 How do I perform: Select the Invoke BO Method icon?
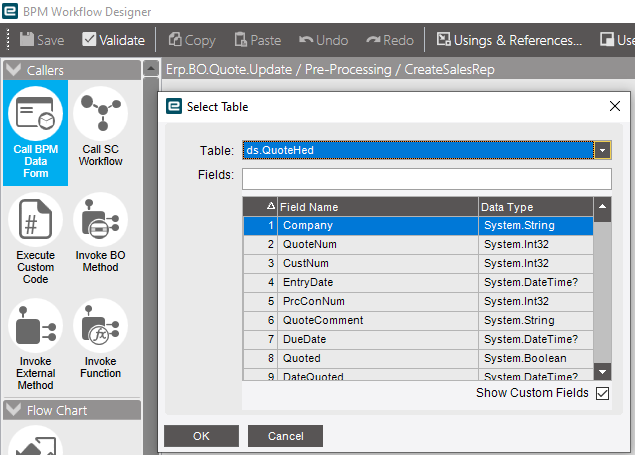click(x=100, y=220)
